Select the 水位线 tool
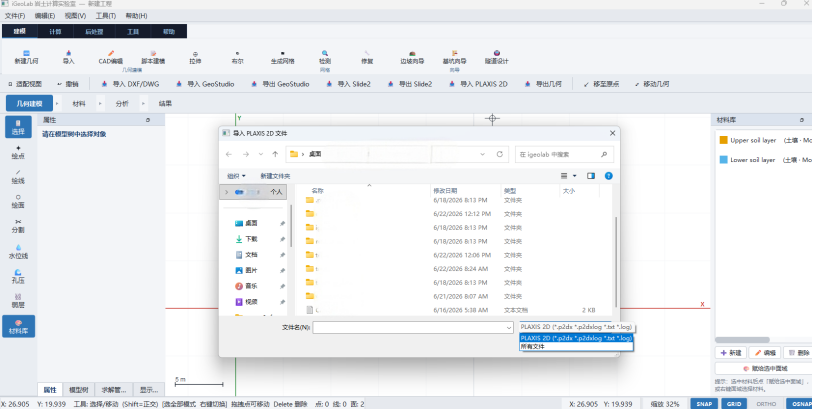 pos(18,252)
